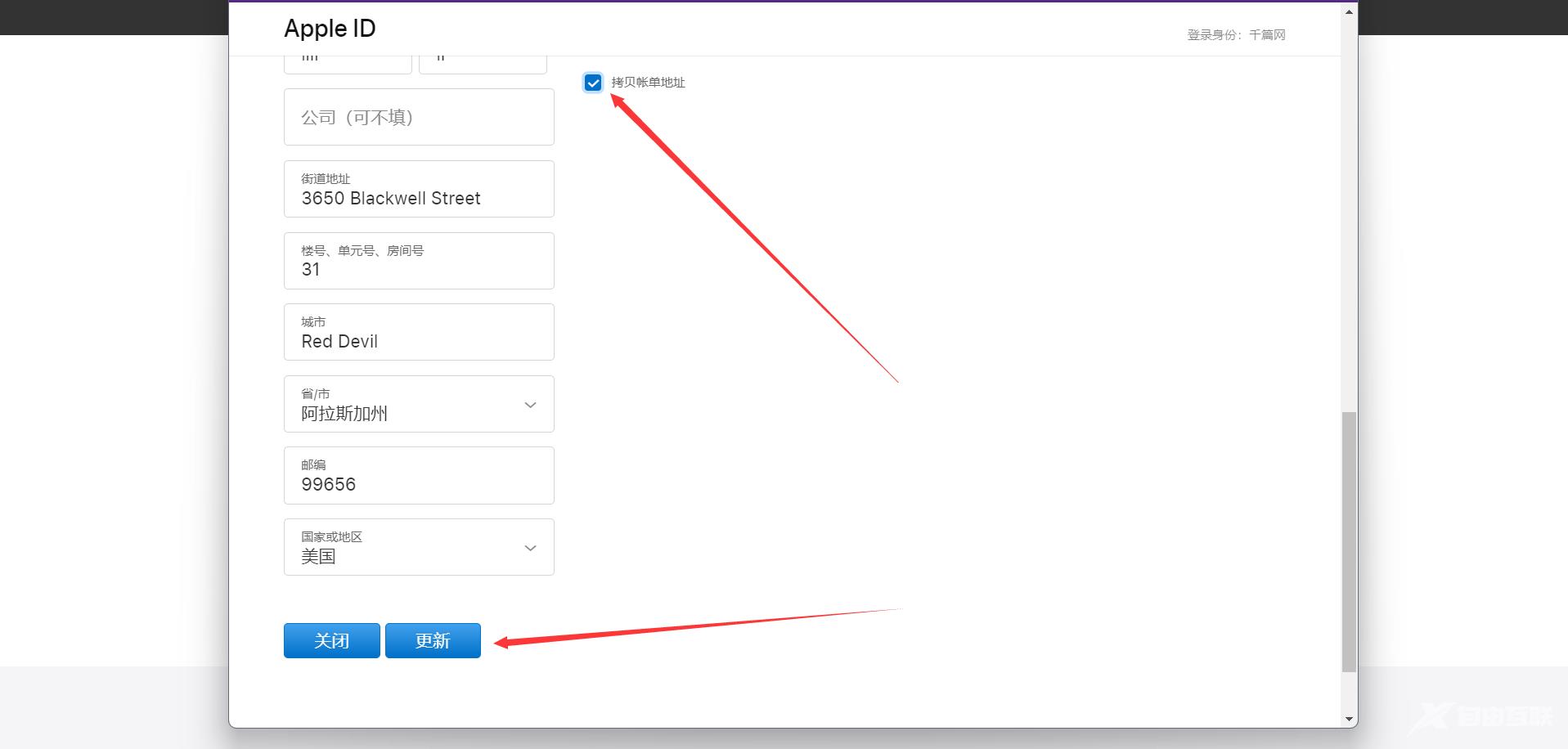Focus the 街道地址 field with 3650 Blackwell Street
The height and width of the screenshot is (749, 1568).
click(419, 190)
